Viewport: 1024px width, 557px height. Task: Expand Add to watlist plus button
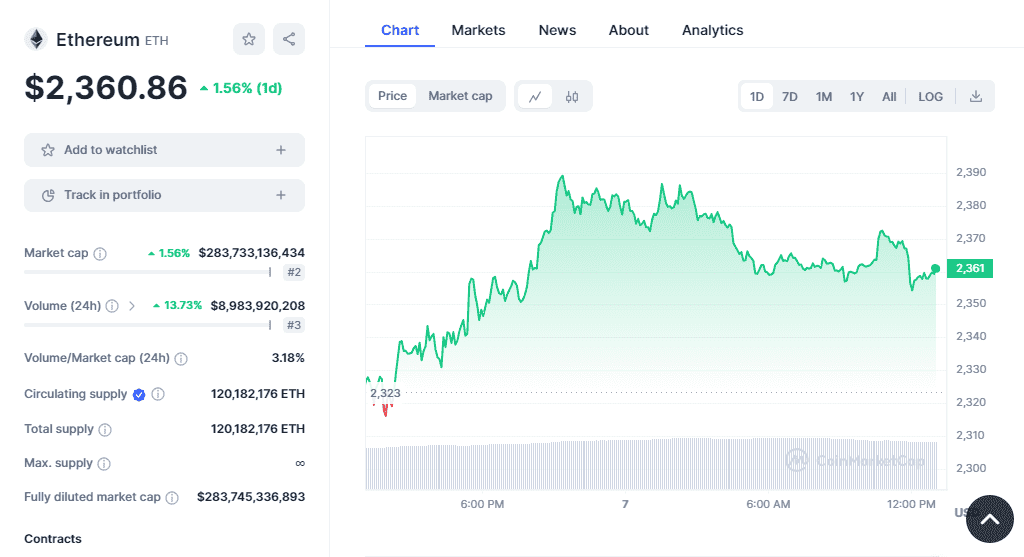281,150
